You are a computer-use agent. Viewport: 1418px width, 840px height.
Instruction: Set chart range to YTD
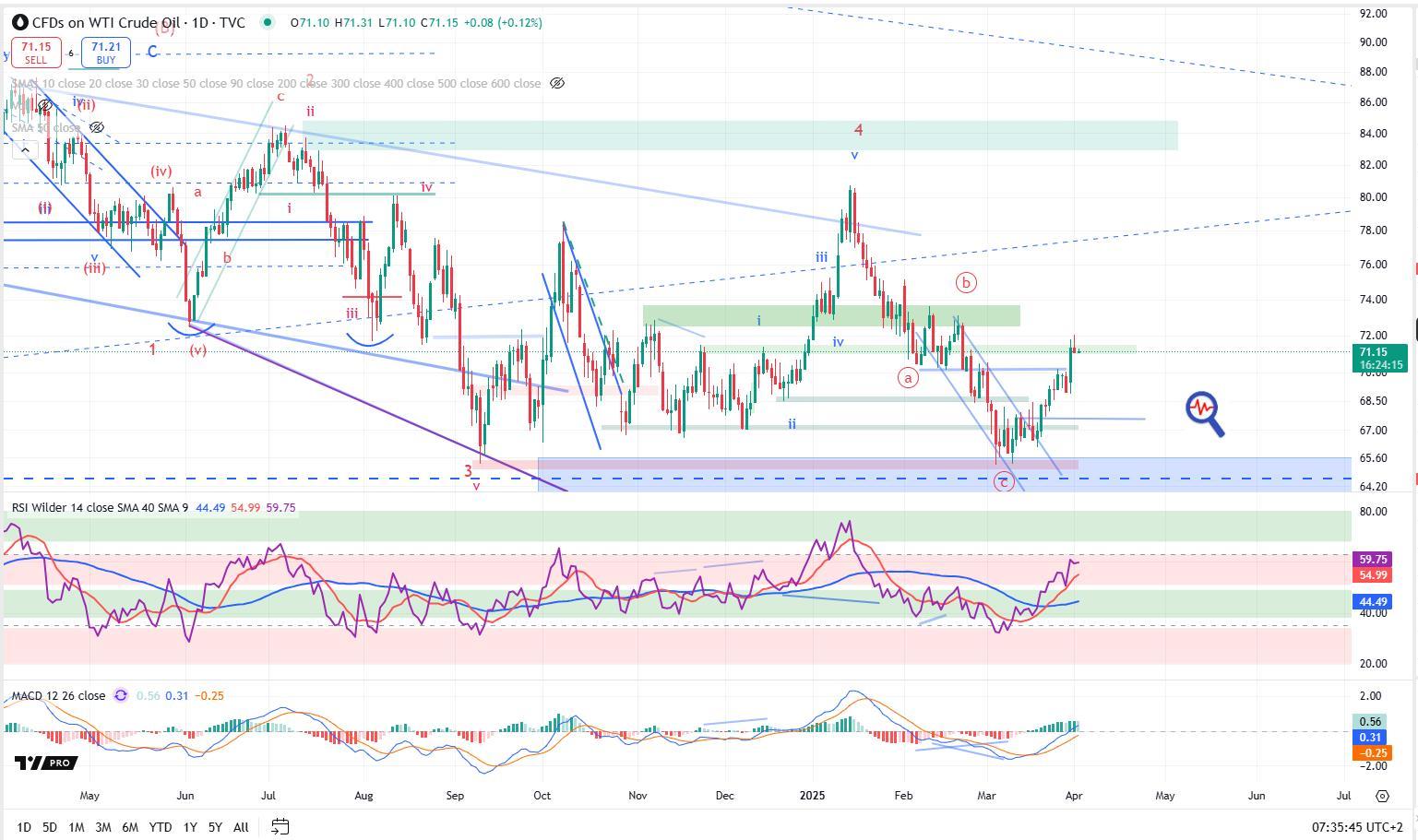tap(161, 827)
